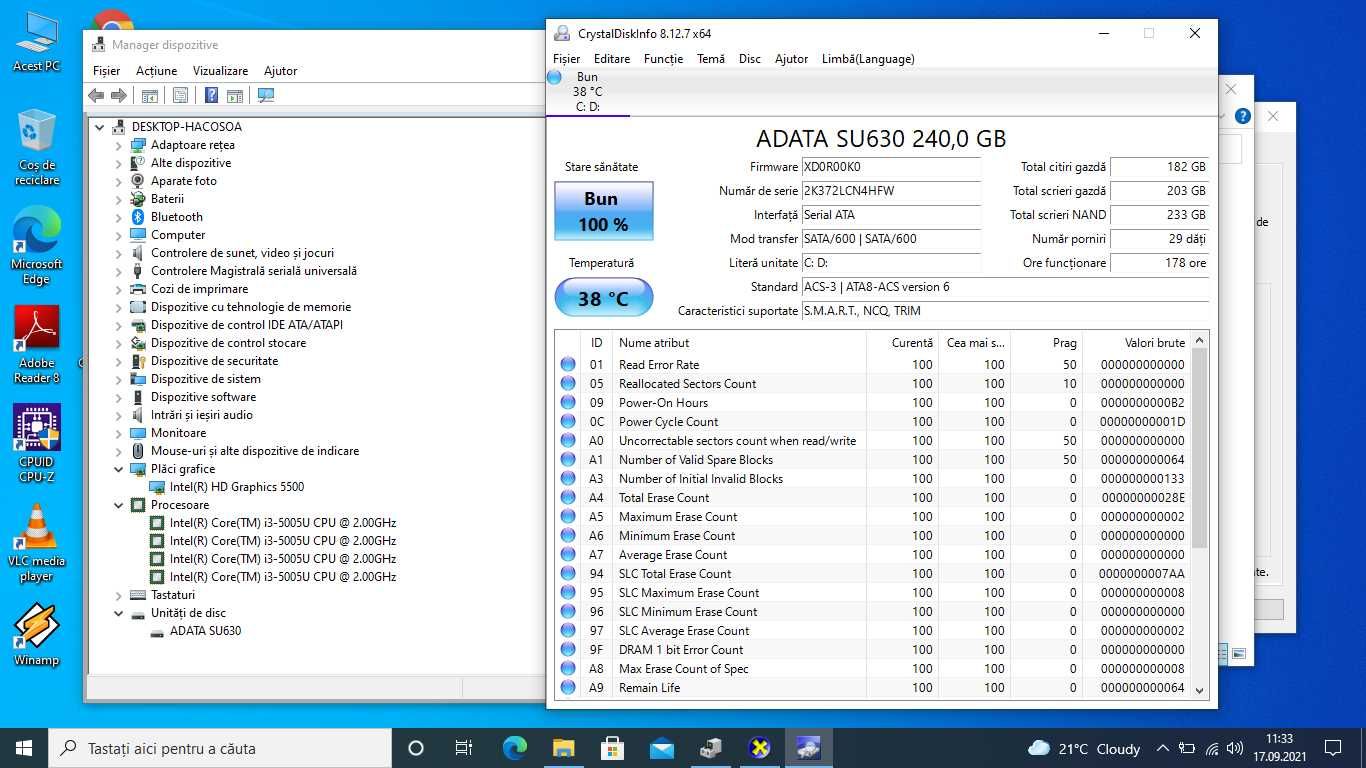
Task: Open the Funcție menu
Action: tap(663, 59)
